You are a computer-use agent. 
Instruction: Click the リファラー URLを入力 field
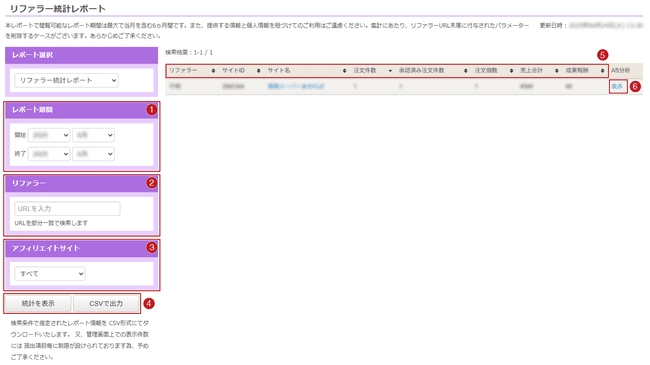pyautogui.click(x=67, y=209)
